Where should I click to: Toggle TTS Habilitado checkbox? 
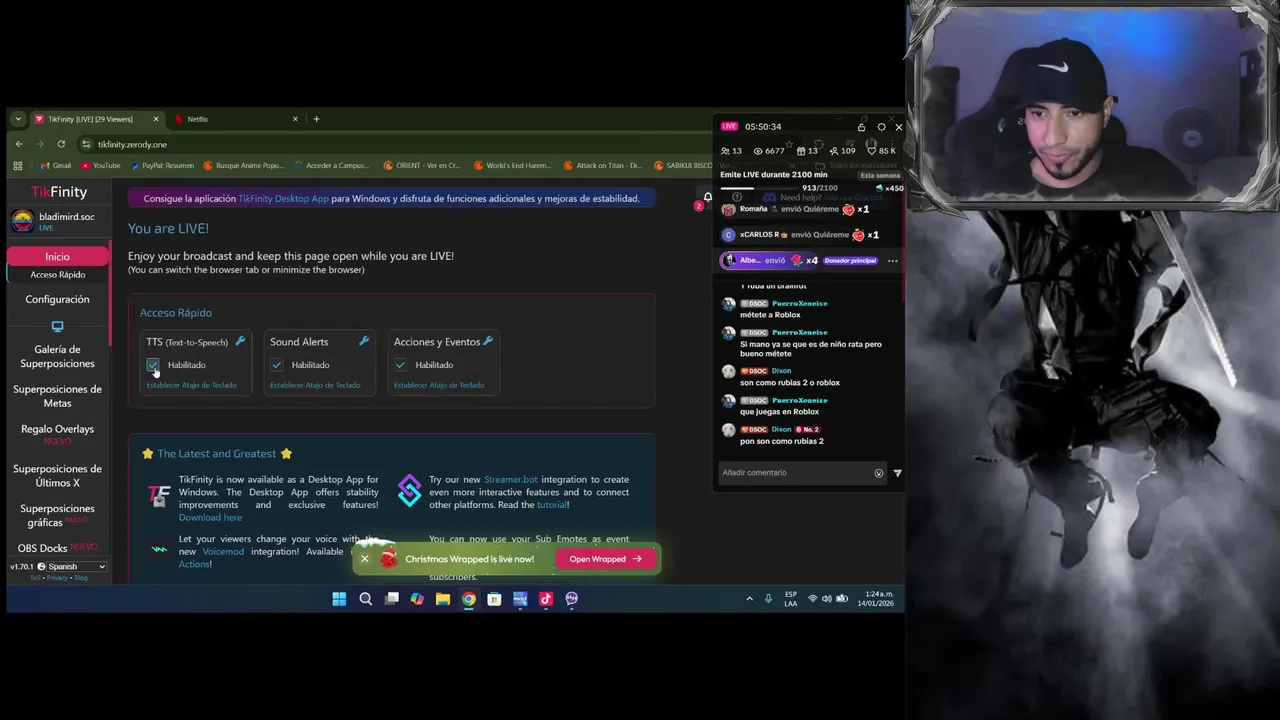pyautogui.click(x=153, y=365)
